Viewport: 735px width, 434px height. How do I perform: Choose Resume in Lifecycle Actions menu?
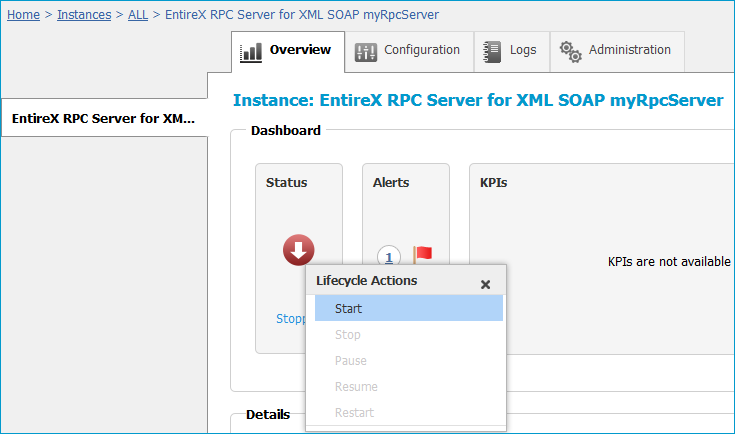click(x=409, y=387)
